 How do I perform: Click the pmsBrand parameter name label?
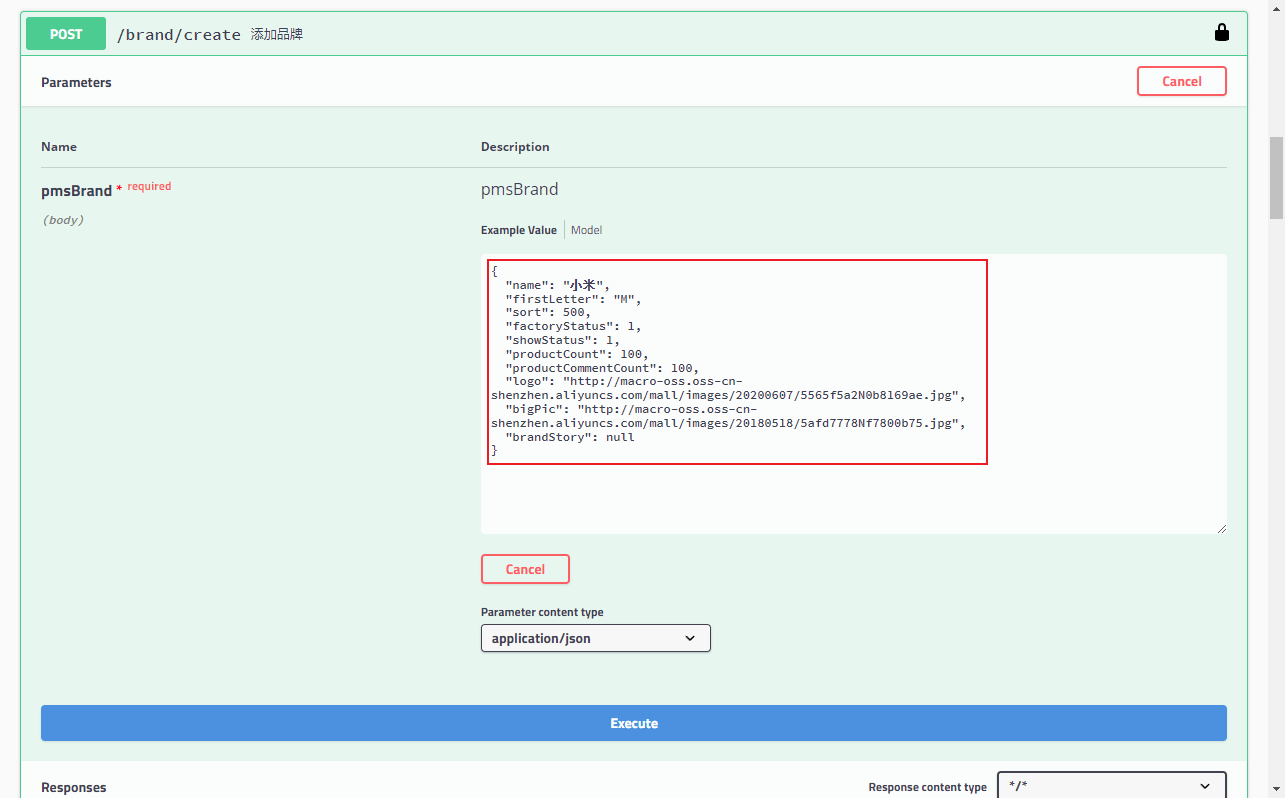coord(76,190)
